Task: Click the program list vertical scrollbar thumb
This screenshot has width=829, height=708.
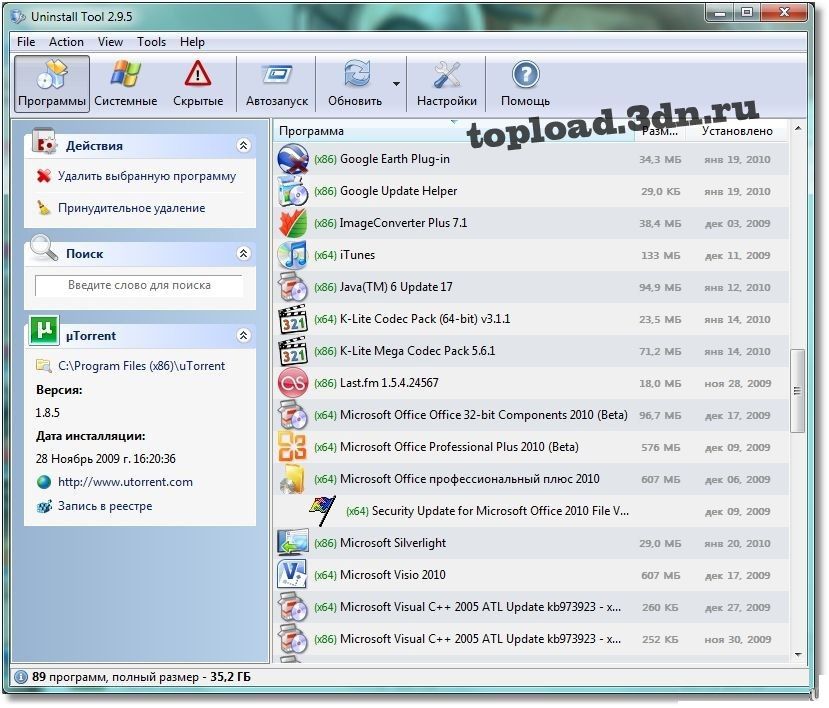Action: click(x=797, y=390)
